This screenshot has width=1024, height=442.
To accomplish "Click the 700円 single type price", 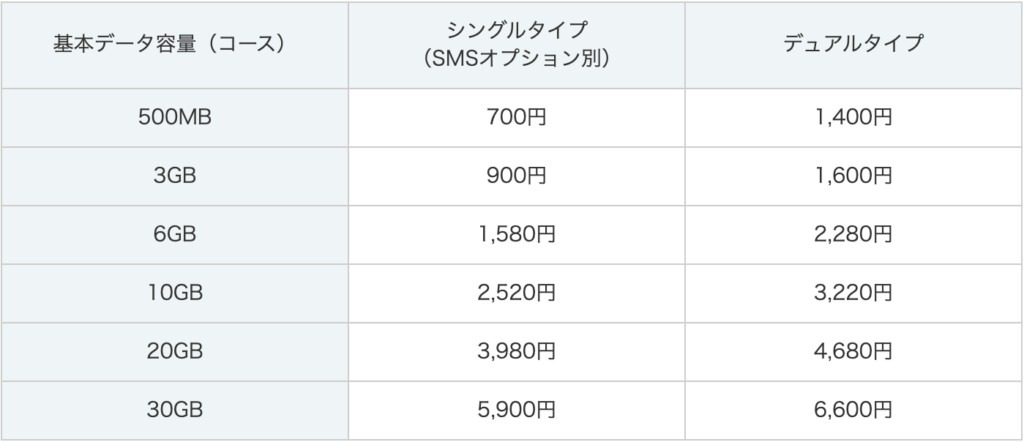I will point(516,118).
